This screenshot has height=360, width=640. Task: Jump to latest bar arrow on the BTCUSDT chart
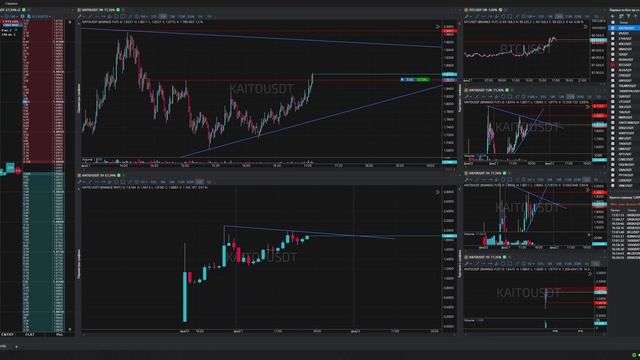tap(586, 27)
